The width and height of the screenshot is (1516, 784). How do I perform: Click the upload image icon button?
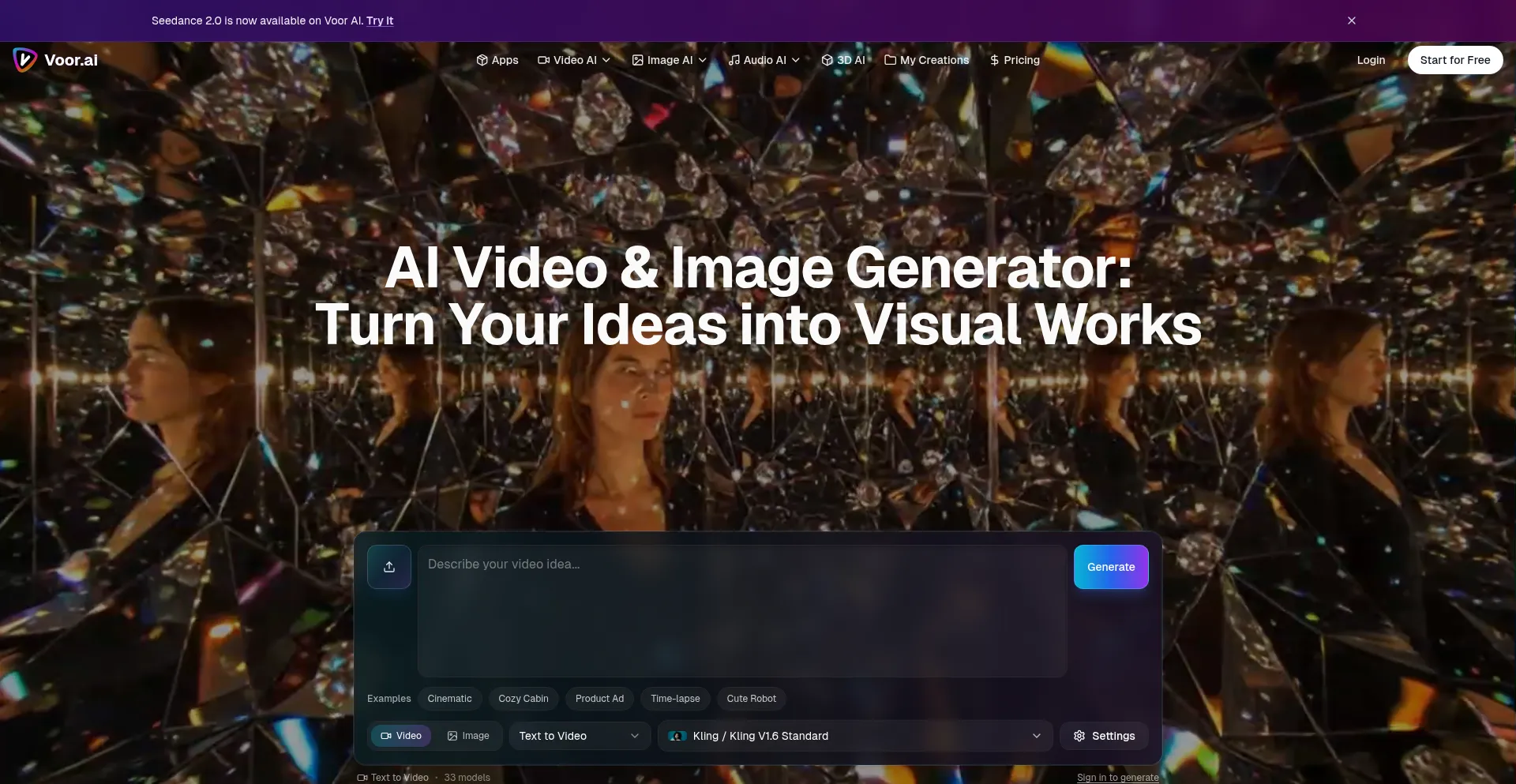pyautogui.click(x=389, y=567)
